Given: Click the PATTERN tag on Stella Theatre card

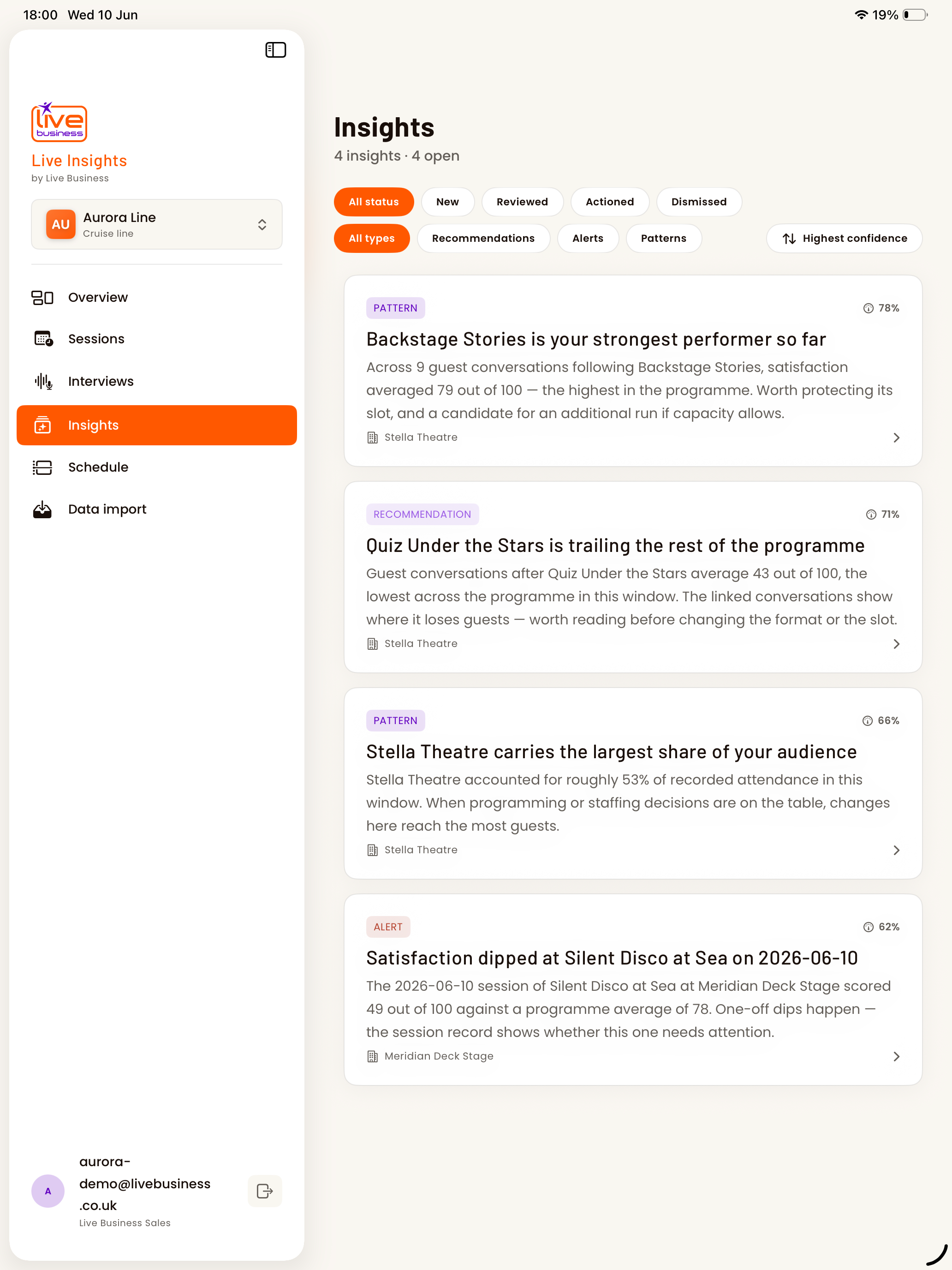Looking at the screenshot, I should 395,720.
